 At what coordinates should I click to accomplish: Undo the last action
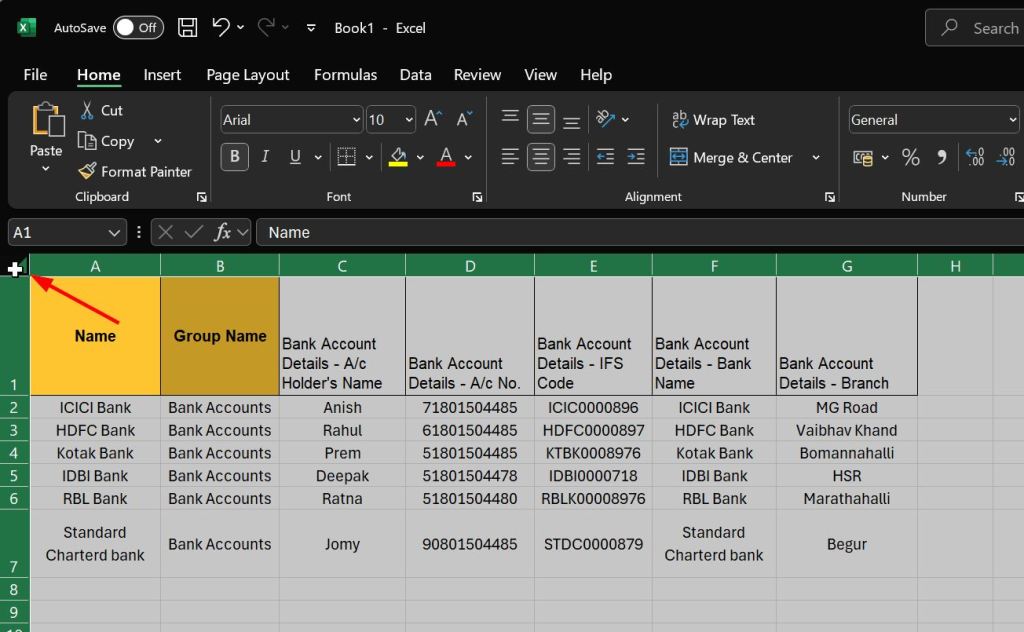pos(221,27)
